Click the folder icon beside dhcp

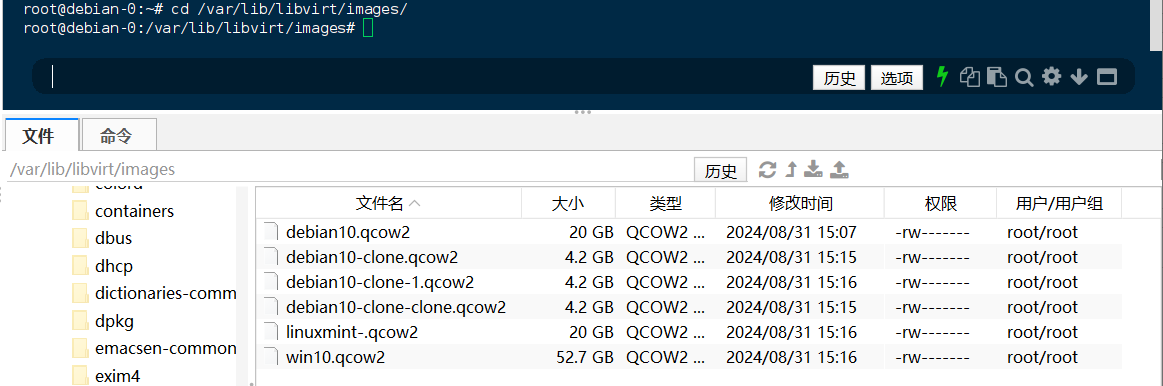[x=80, y=266]
